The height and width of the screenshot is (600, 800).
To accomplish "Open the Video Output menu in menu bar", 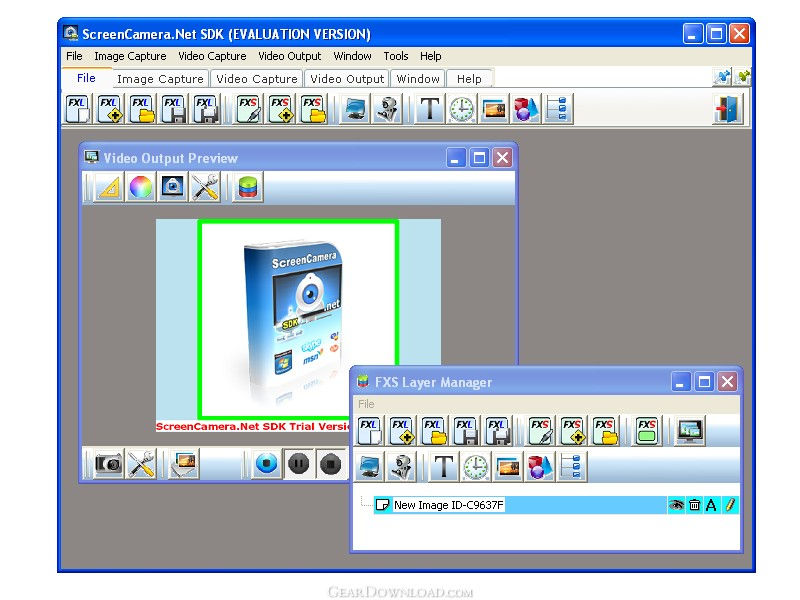I will click(290, 56).
